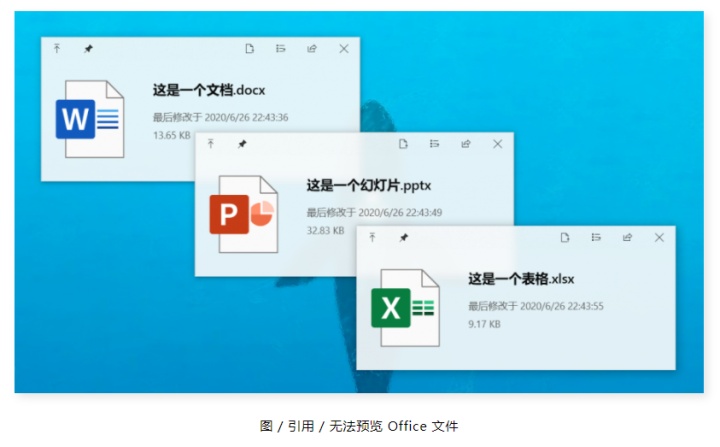
Task: Select the text 最后修改于 2020/6/26 22:43:49
Action: (374, 212)
